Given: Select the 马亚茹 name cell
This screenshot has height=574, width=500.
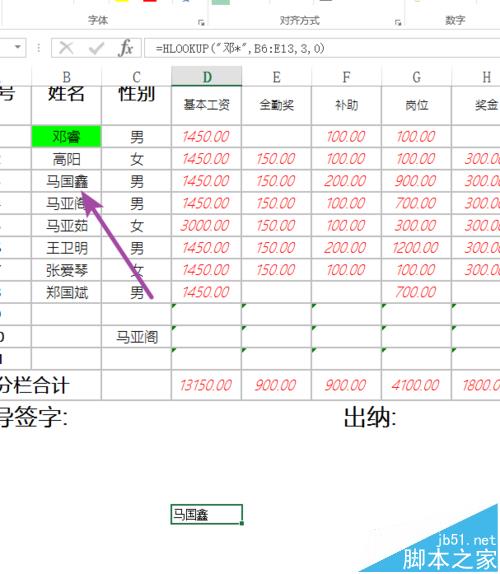Looking at the screenshot, I should tap(67, 226).
